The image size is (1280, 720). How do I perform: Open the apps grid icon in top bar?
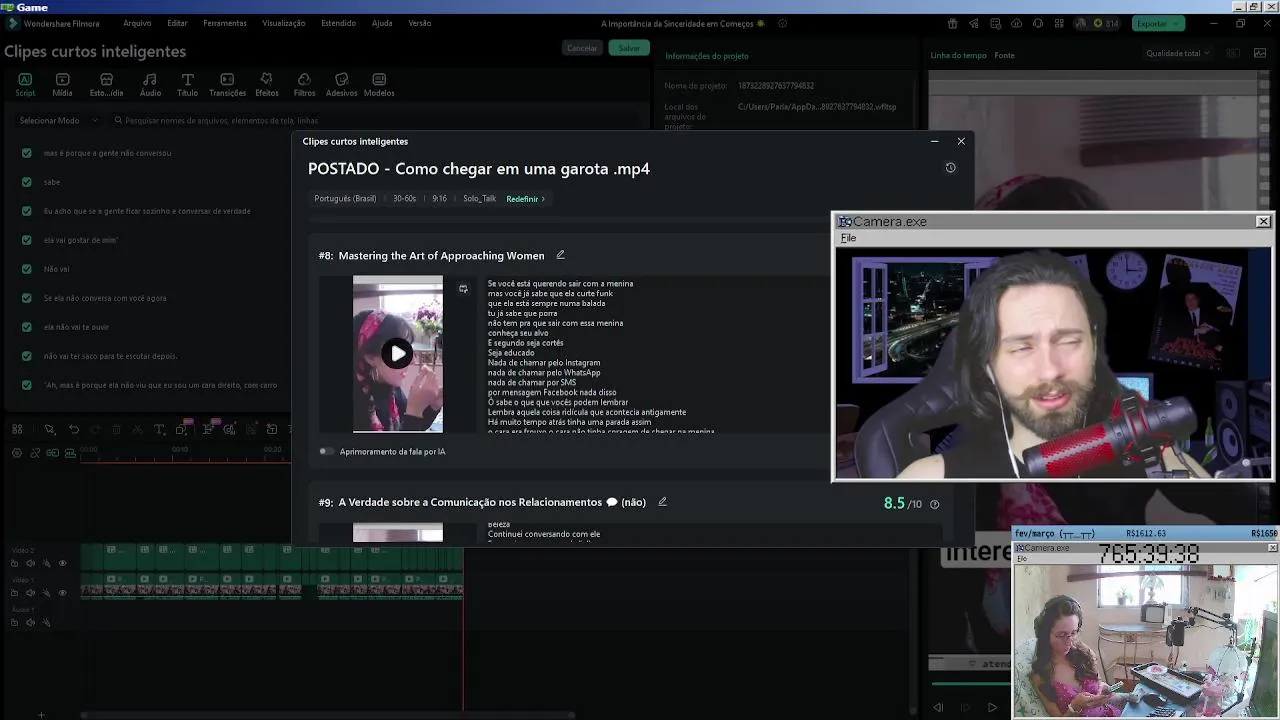pyautogui.click(x=1059, y=23)
